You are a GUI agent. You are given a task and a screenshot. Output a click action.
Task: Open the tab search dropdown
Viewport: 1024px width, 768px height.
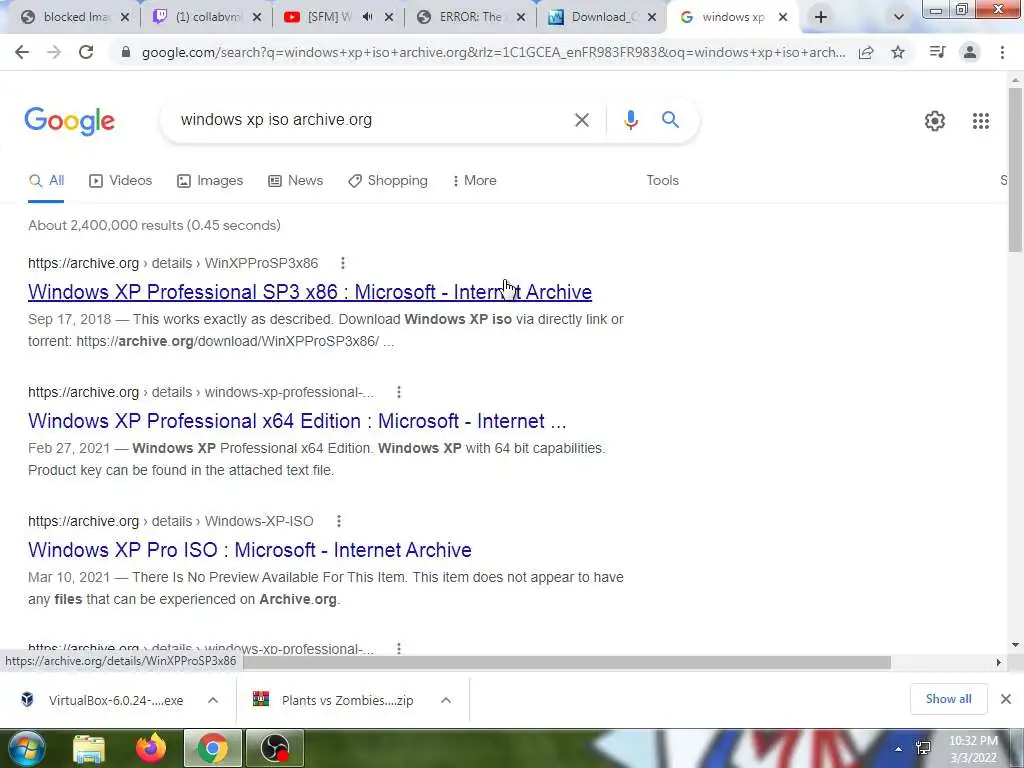click(x=899, y=18)
